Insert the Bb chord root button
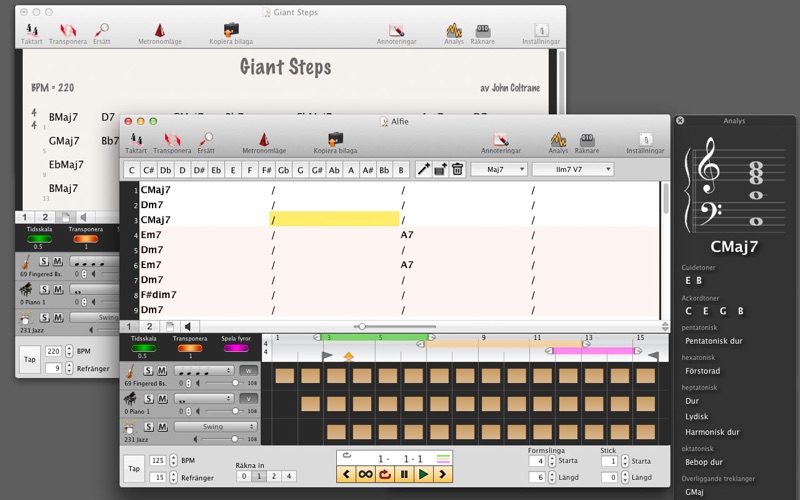Screen dimensions: 800x500 [384, 170]
